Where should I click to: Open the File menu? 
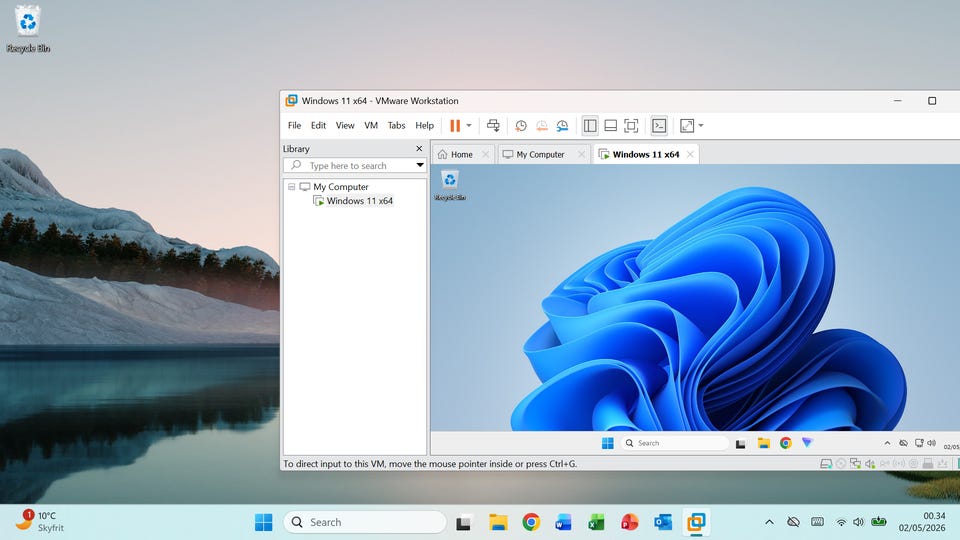[x=294, y=125]
